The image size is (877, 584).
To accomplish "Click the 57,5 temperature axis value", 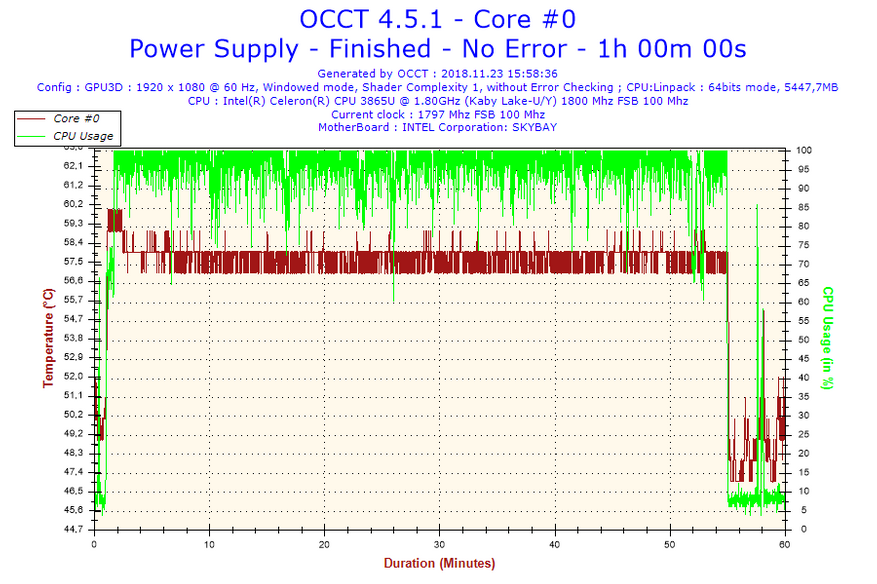I will [x=73, y=262].
